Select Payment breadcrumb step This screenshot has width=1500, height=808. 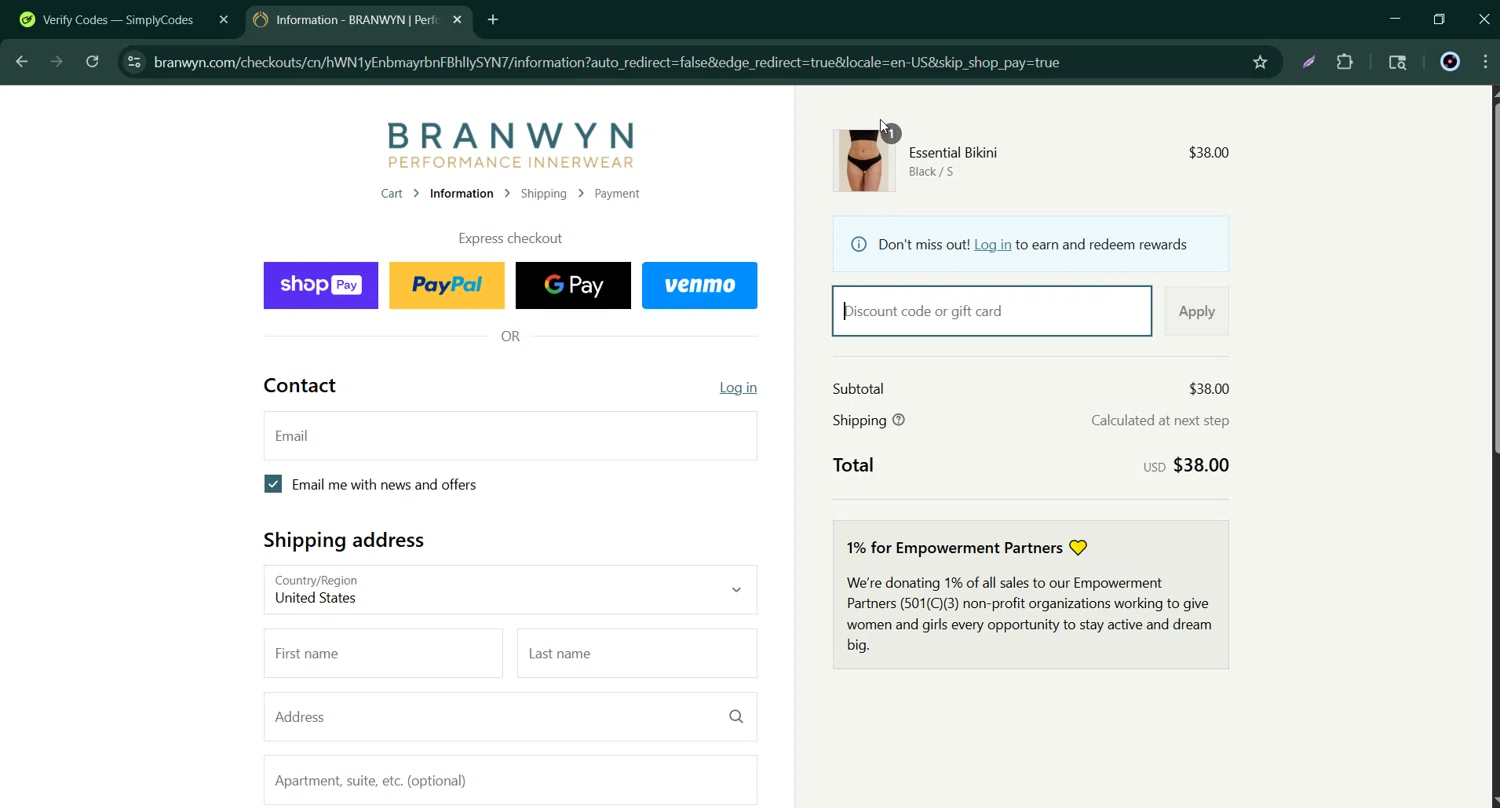pos(616,194)
